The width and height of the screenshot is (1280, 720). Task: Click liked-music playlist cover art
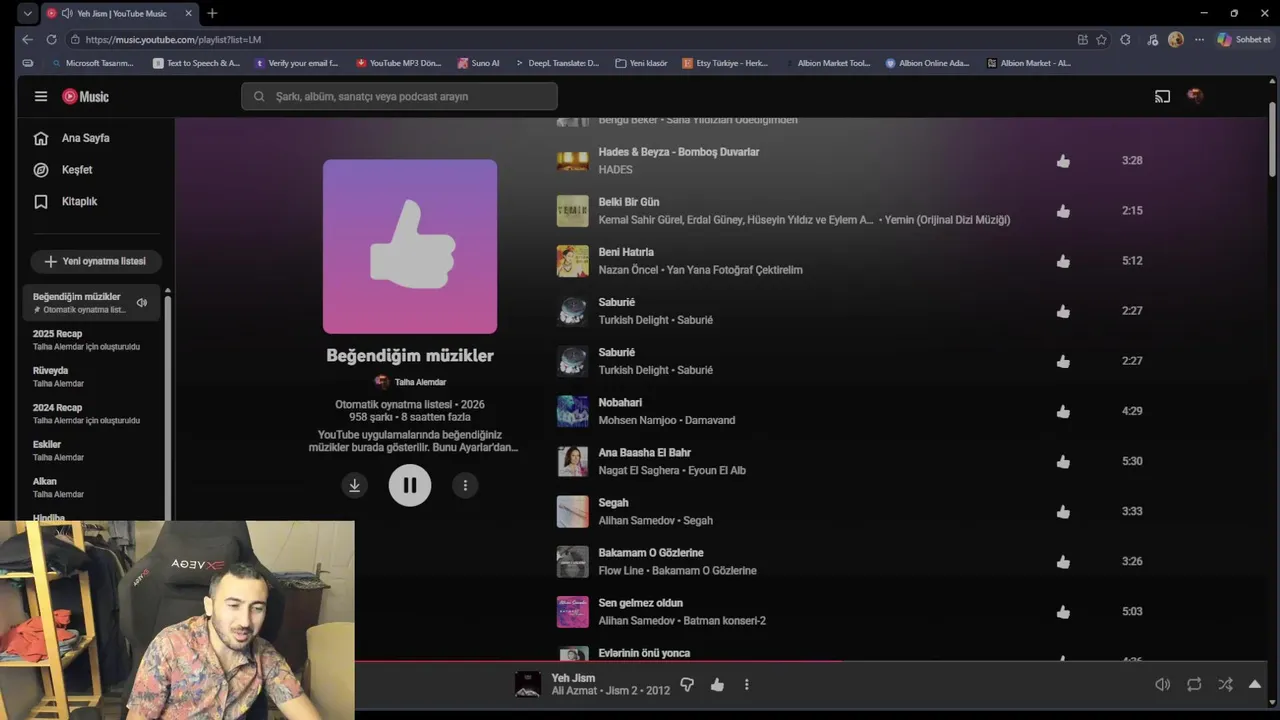tap(410, 246)
